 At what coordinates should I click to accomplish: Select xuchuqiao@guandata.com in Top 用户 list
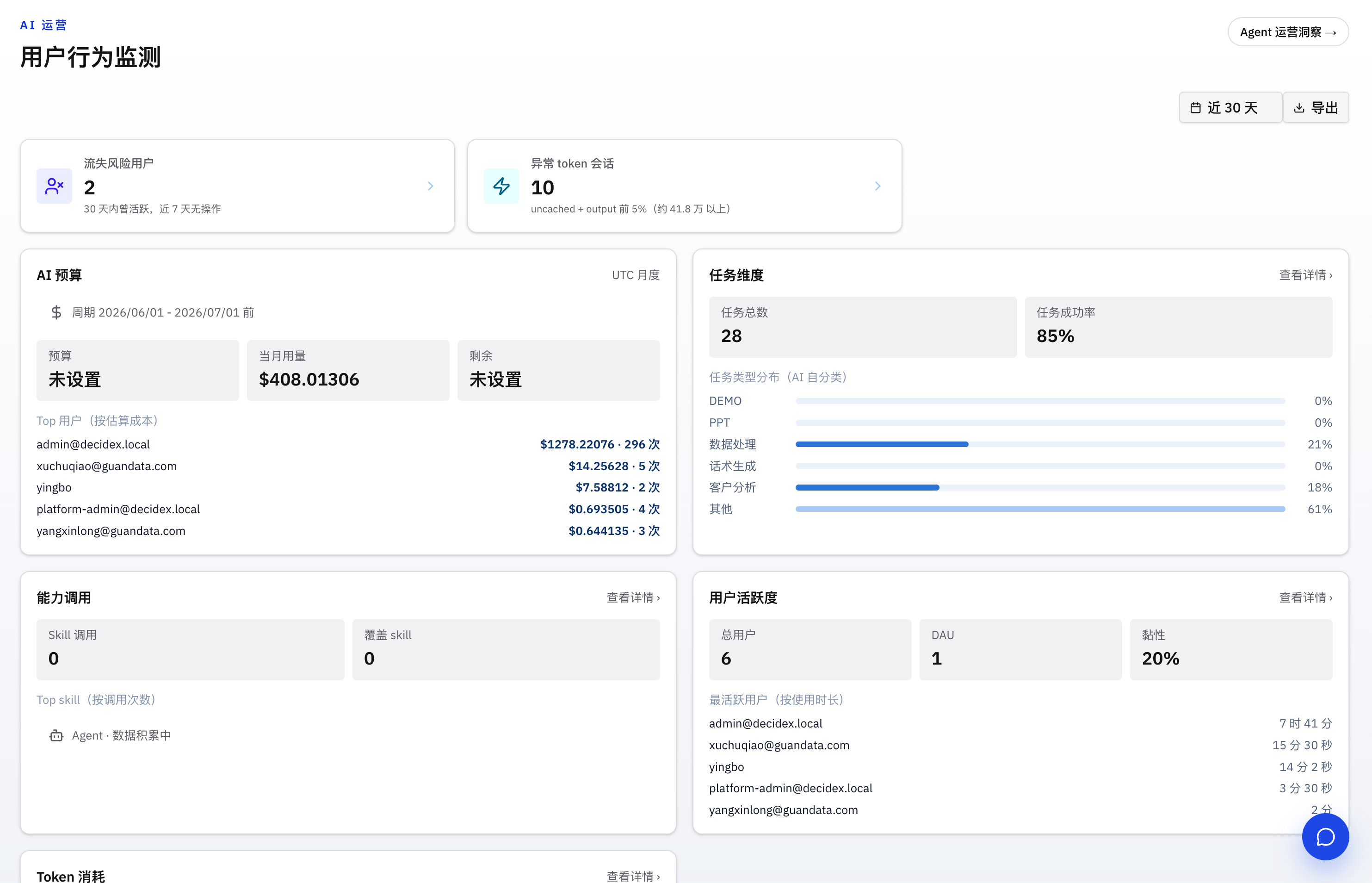click(106, 466)
